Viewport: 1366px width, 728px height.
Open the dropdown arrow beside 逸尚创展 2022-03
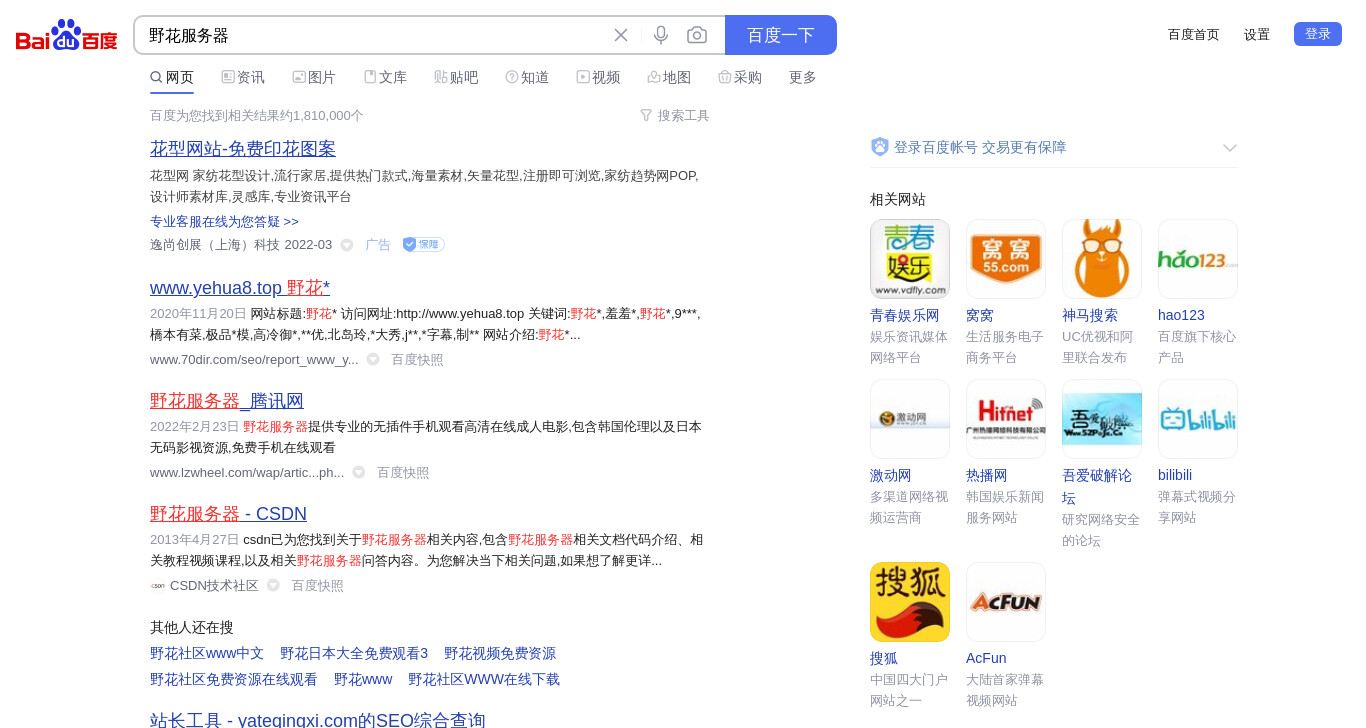point(347,245)
